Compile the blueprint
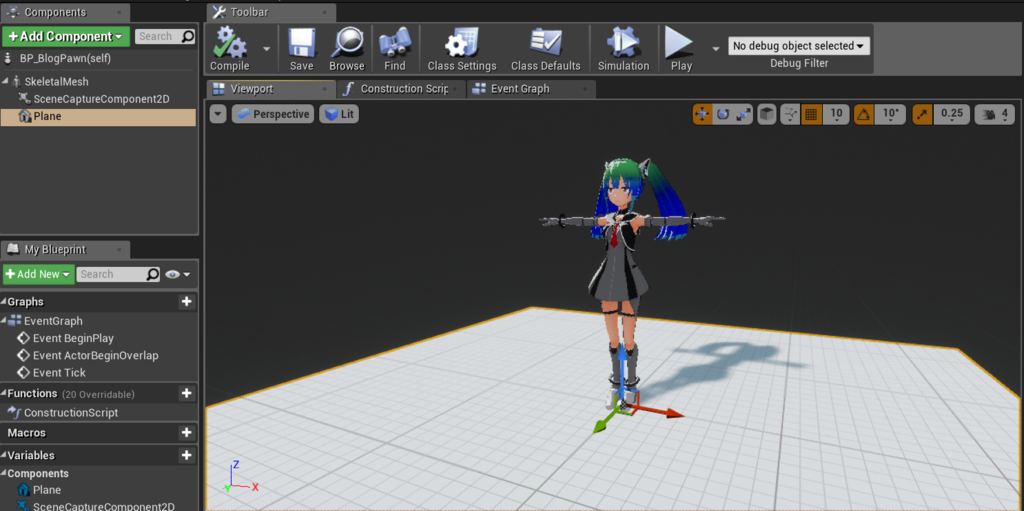 coord(229,49)
